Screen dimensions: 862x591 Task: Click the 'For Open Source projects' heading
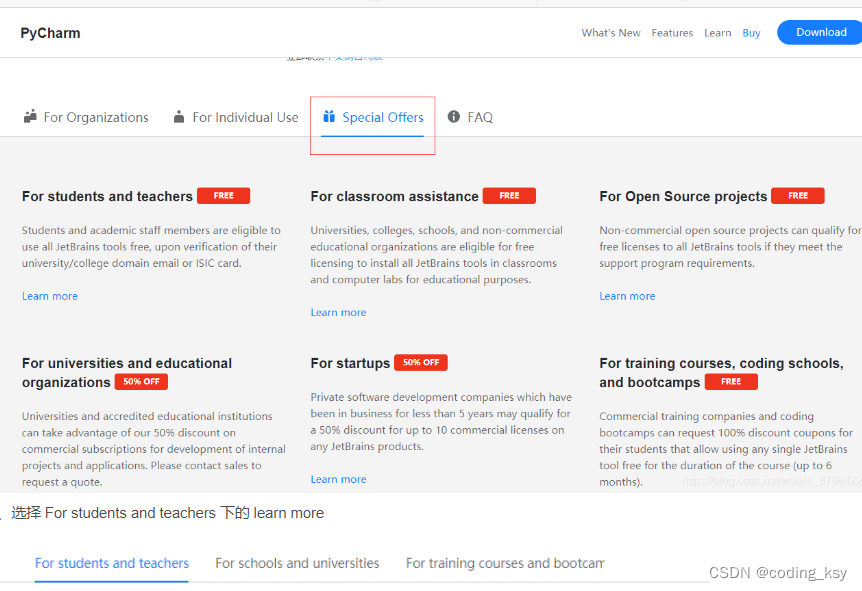683,196
